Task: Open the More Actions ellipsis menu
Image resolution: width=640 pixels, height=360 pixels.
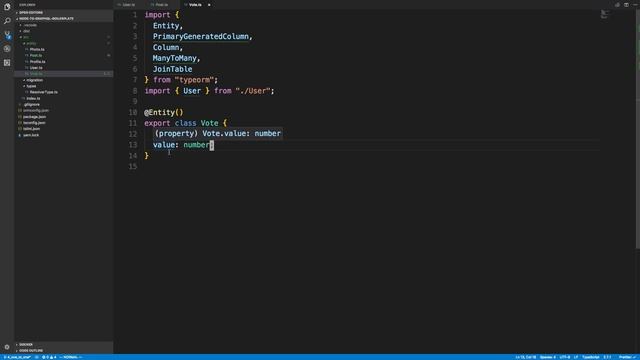Action: click(635, 5)
